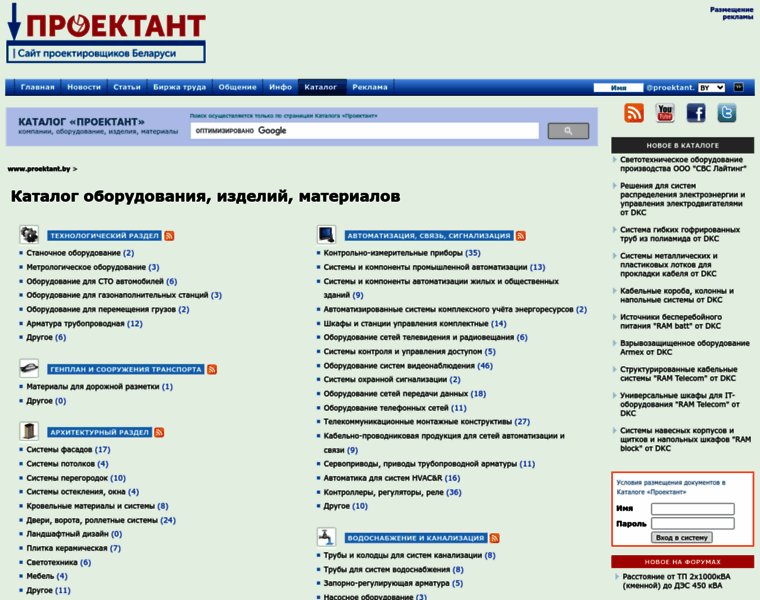Image resolution: width=760 pixels, height=600 pixels.
Task: Open Системы фасадов (17) category
Action: click(x=68, y=450)
